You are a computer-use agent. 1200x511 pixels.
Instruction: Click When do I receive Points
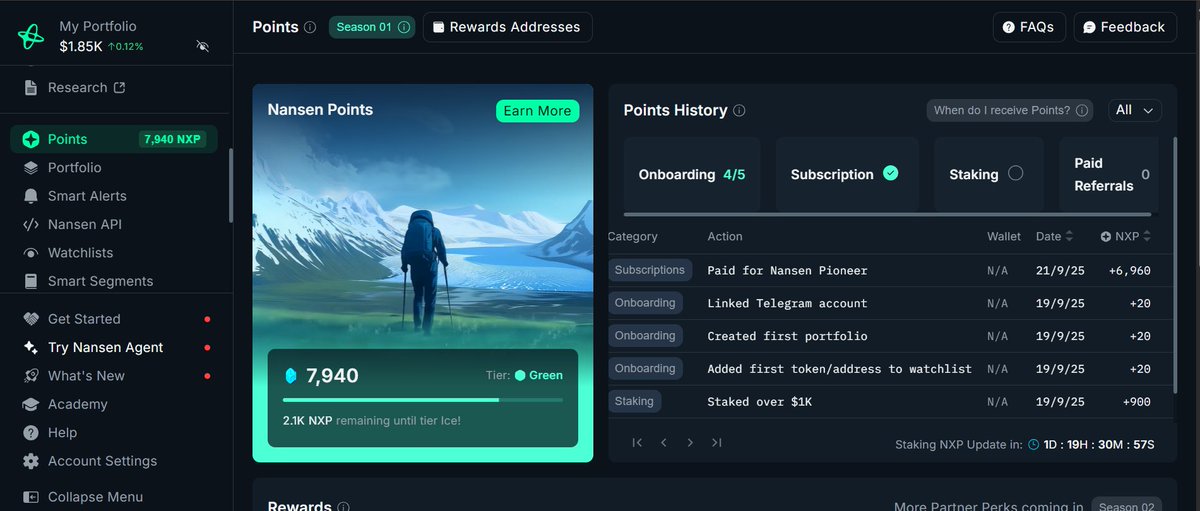click(1009, 110)
